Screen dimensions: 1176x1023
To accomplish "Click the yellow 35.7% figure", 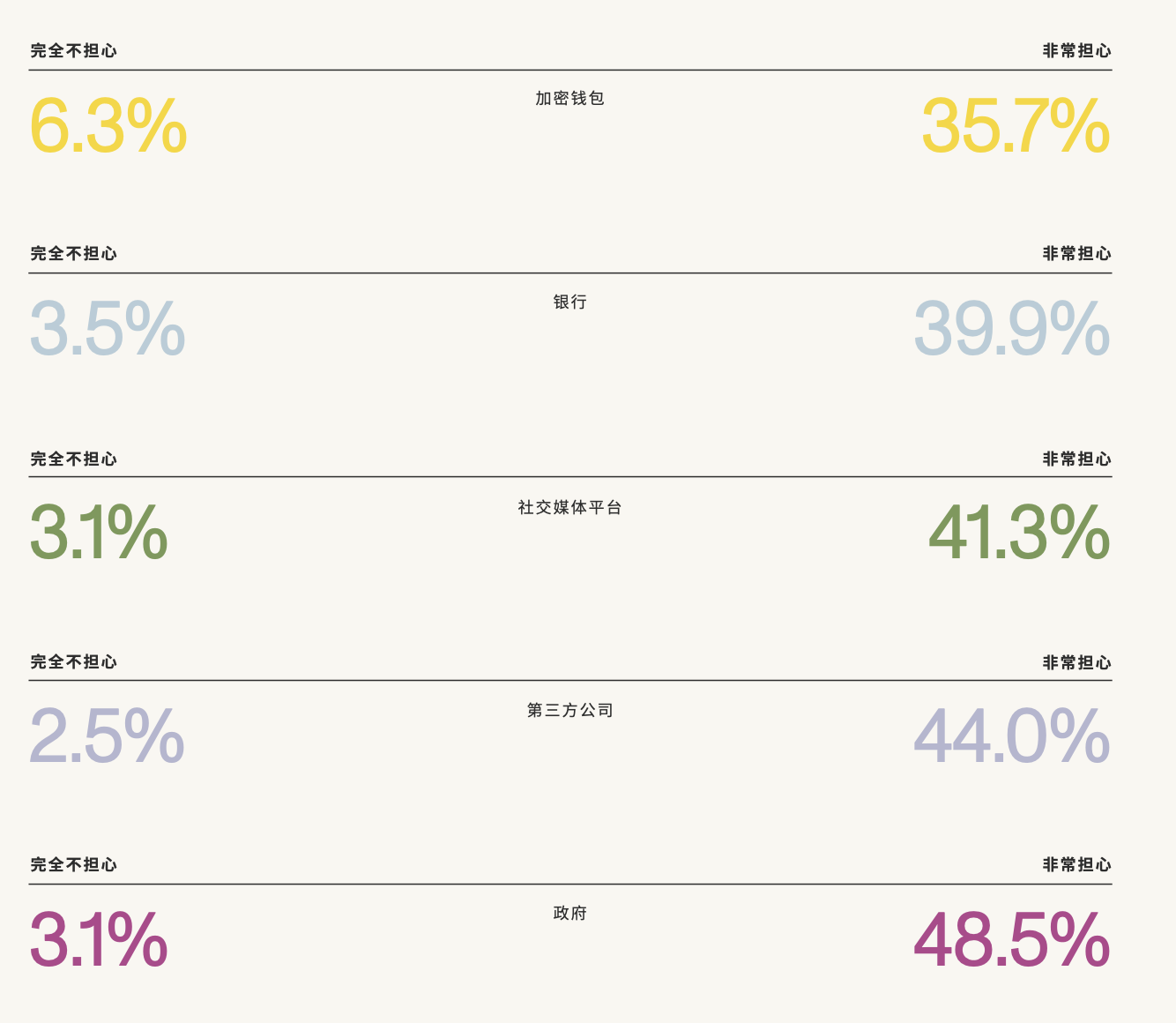I will click(x=1015, y=125).
